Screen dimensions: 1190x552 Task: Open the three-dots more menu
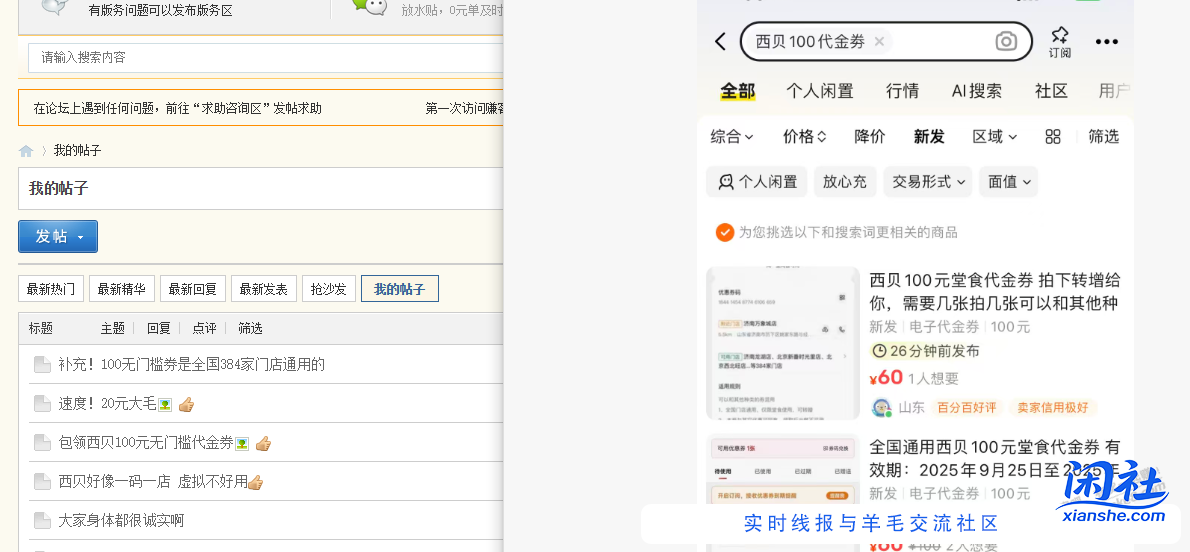pos(1106,42)
